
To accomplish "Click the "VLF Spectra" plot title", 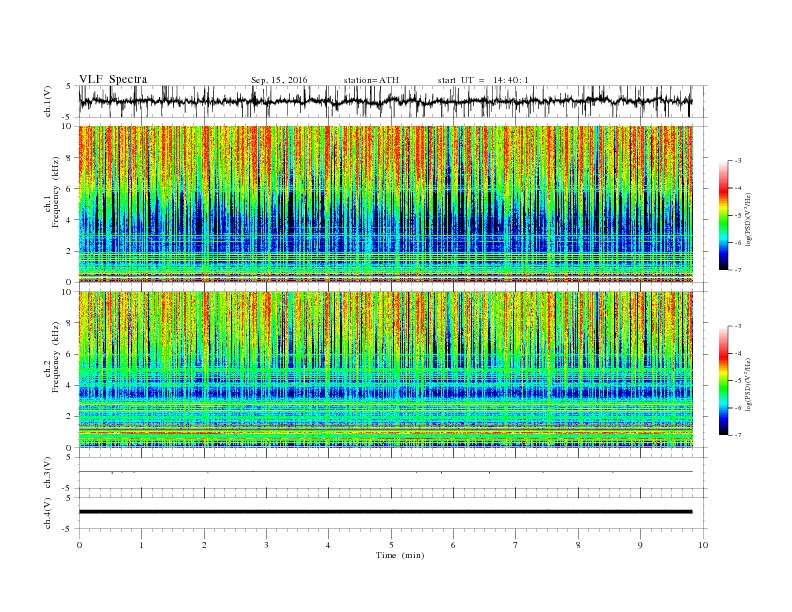I will [113, 79].
